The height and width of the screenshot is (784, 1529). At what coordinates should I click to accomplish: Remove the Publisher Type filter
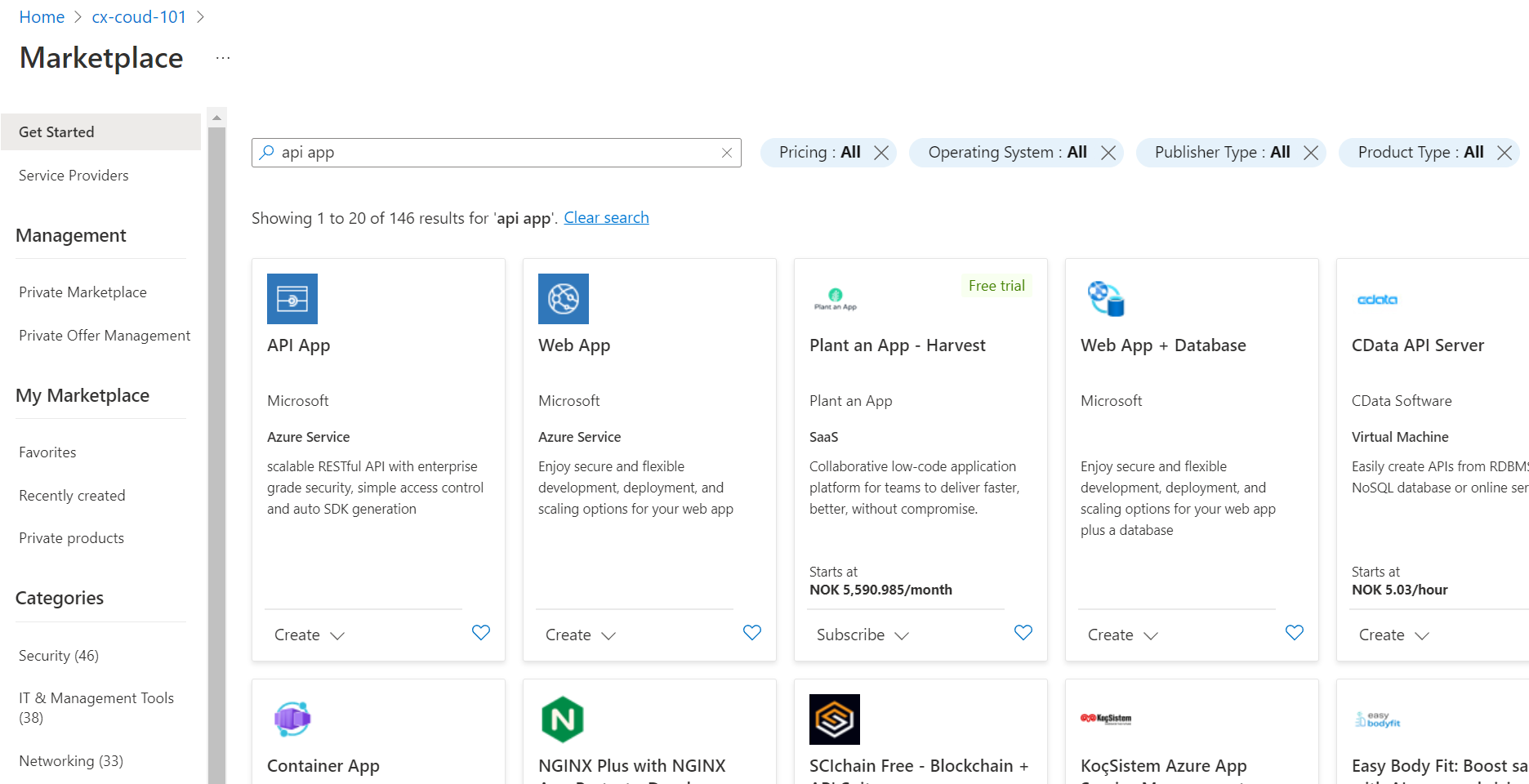coord(1311,153)
